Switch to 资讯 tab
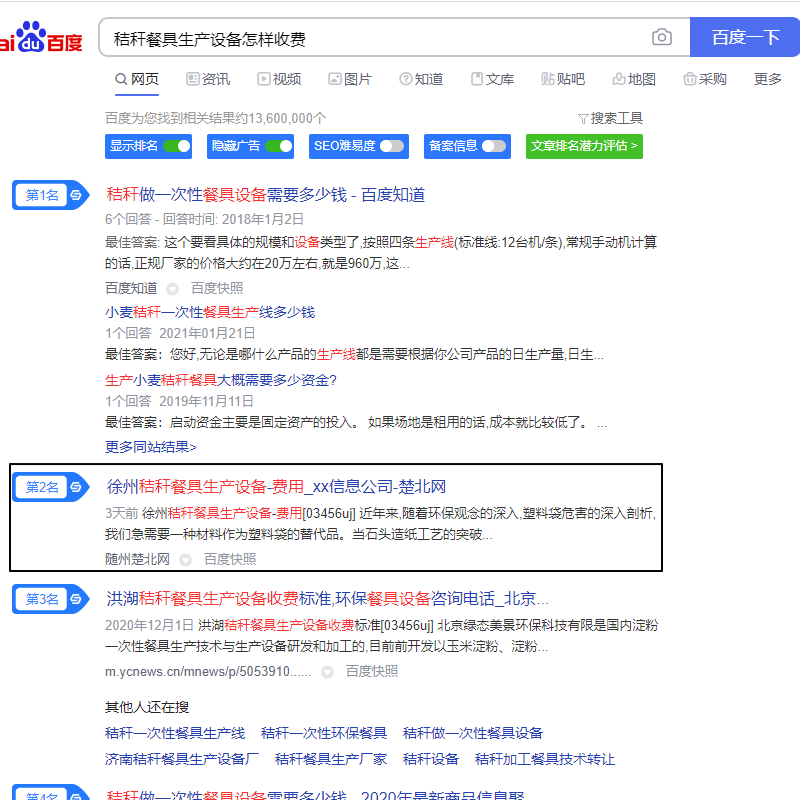 [x=208, y=79]
